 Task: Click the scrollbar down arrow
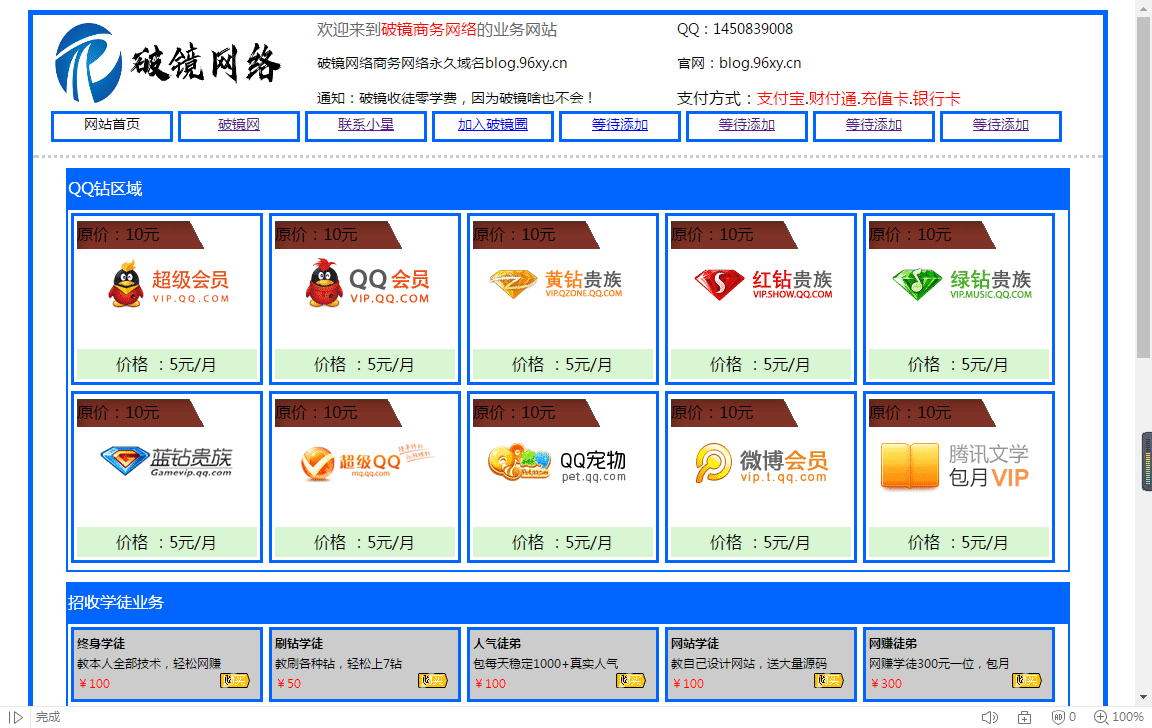point(1144,696)
